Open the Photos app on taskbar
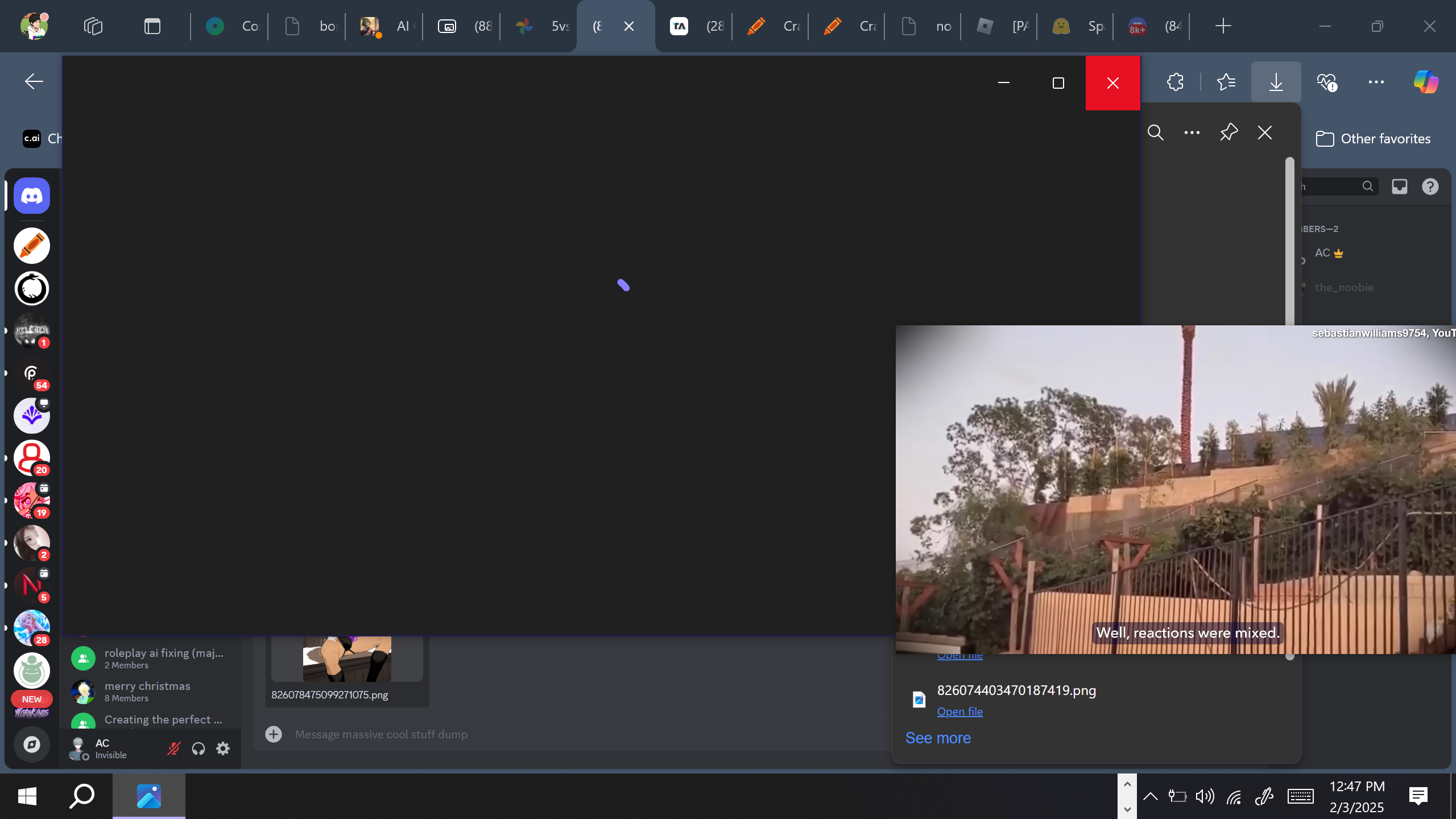The height and width of the screenshot is (819, 1456). click(x=149, y=796)
